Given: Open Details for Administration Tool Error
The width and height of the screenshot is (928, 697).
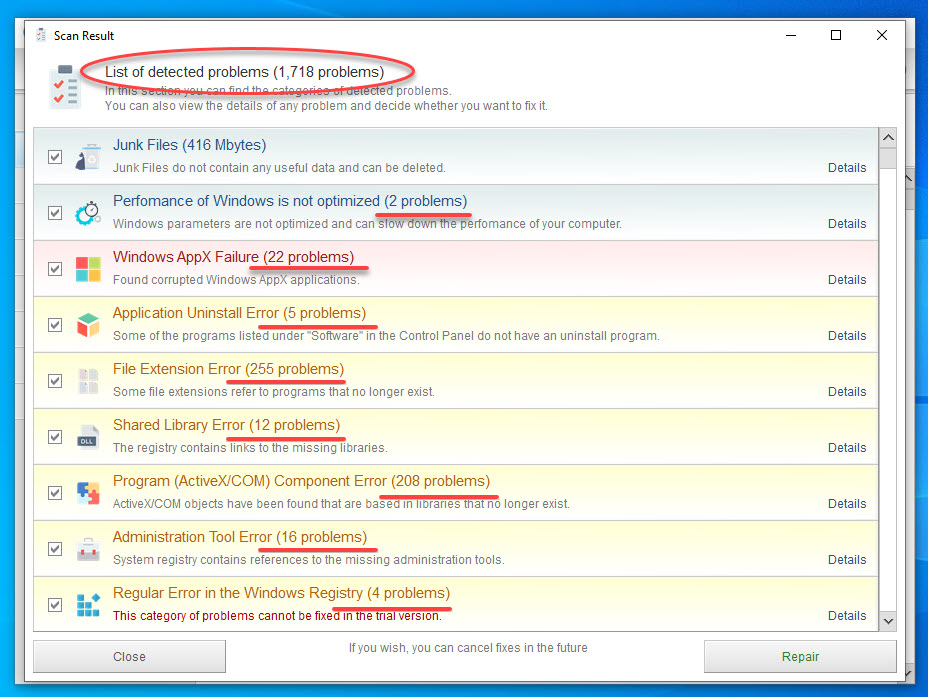Looking at the screenshot, I should [x=847, y=560].
